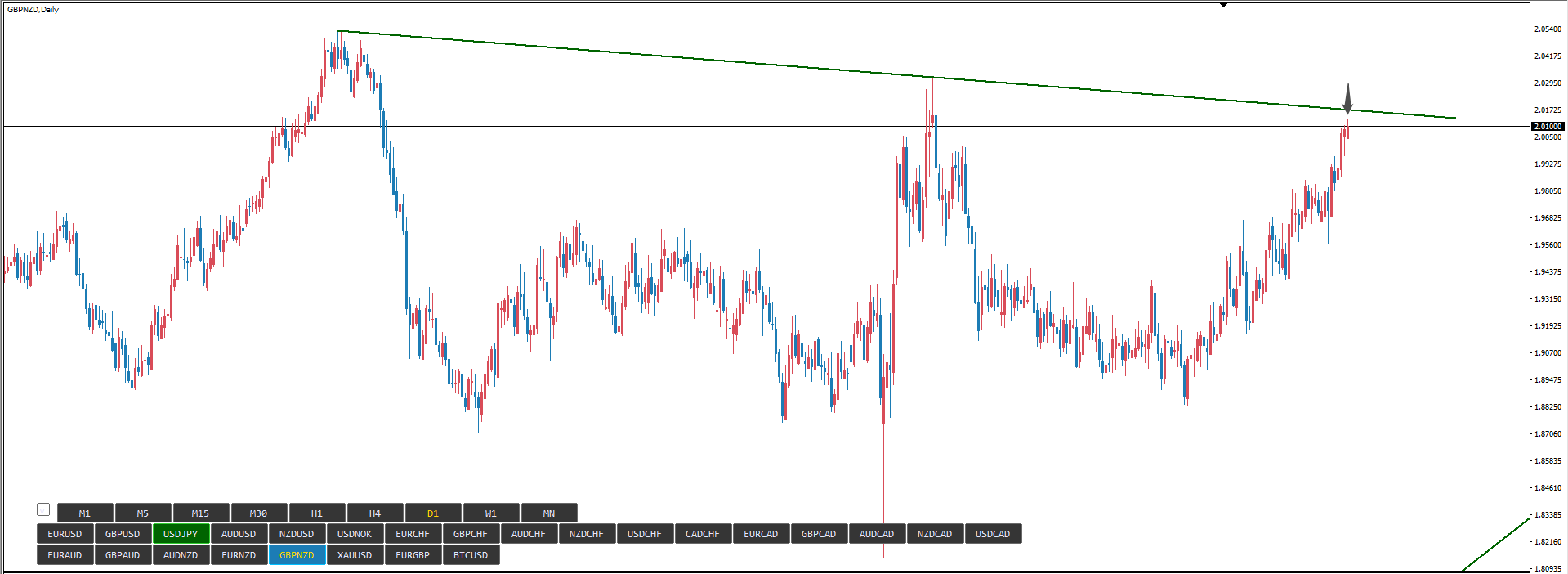Switch to GBPCAD symbol
Screen dimensions: 1568x574
click(820, 534)
